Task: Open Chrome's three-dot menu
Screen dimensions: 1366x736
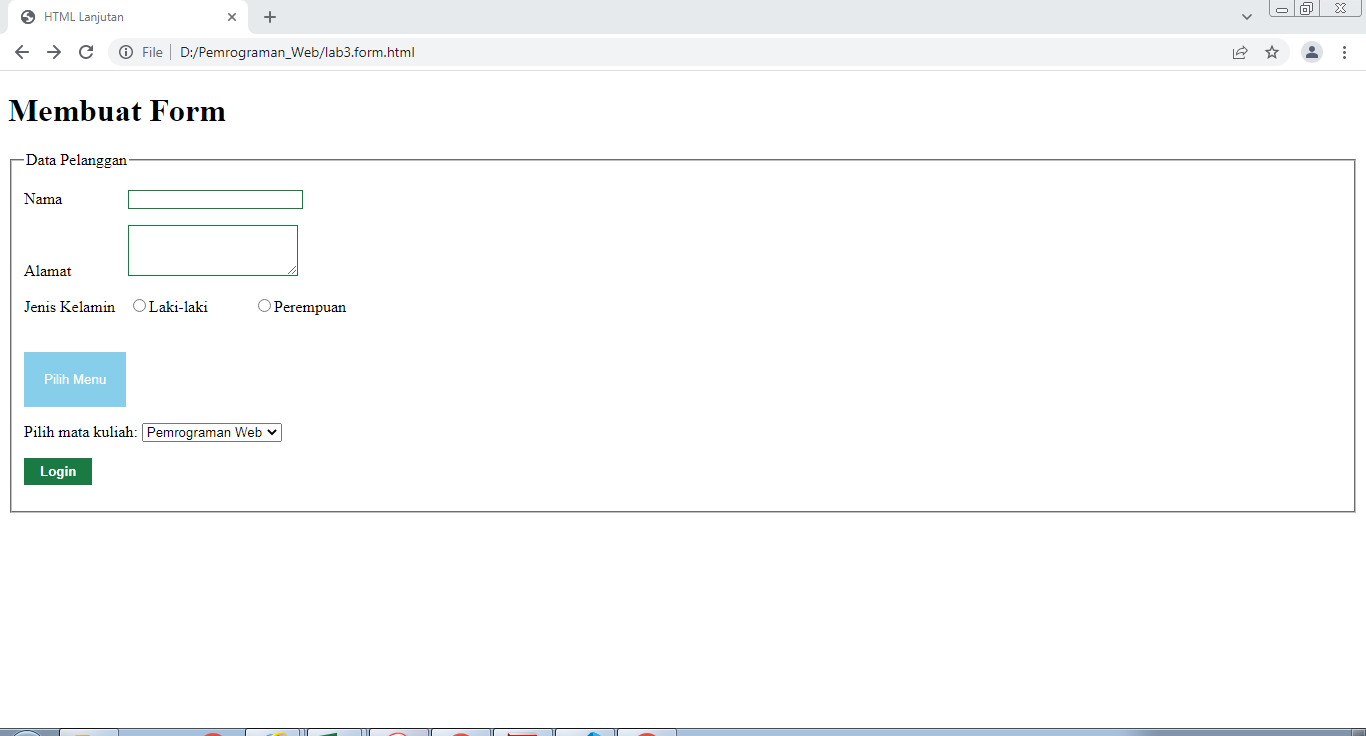Action: tap(1344, 52)
